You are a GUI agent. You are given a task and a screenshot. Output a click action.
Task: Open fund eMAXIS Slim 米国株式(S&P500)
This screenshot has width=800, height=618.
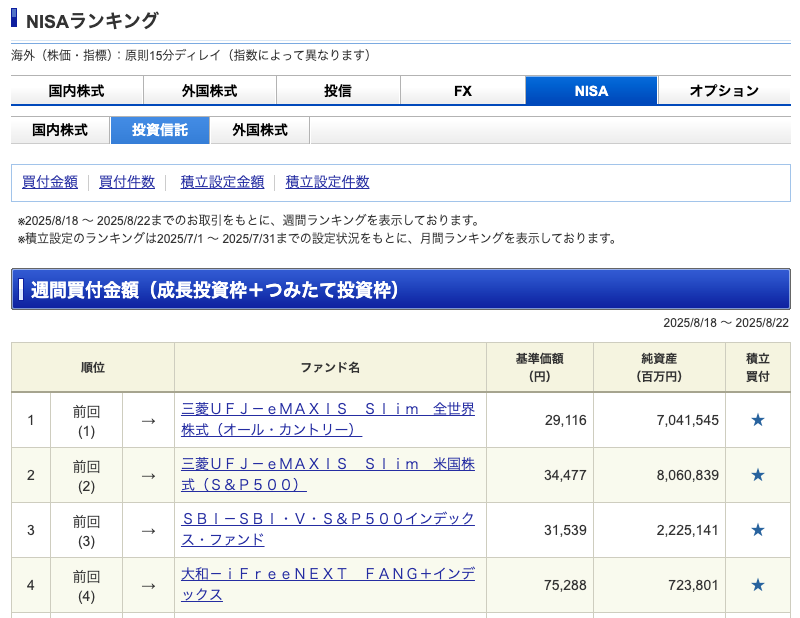(328, 475)
